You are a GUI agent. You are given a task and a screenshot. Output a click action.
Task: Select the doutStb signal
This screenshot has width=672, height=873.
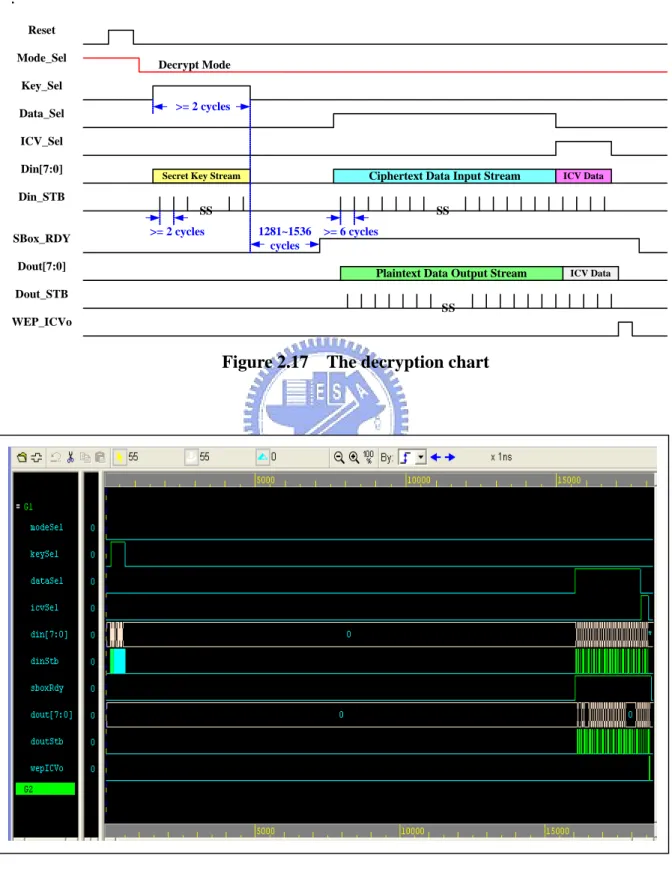tap(47, 741)
